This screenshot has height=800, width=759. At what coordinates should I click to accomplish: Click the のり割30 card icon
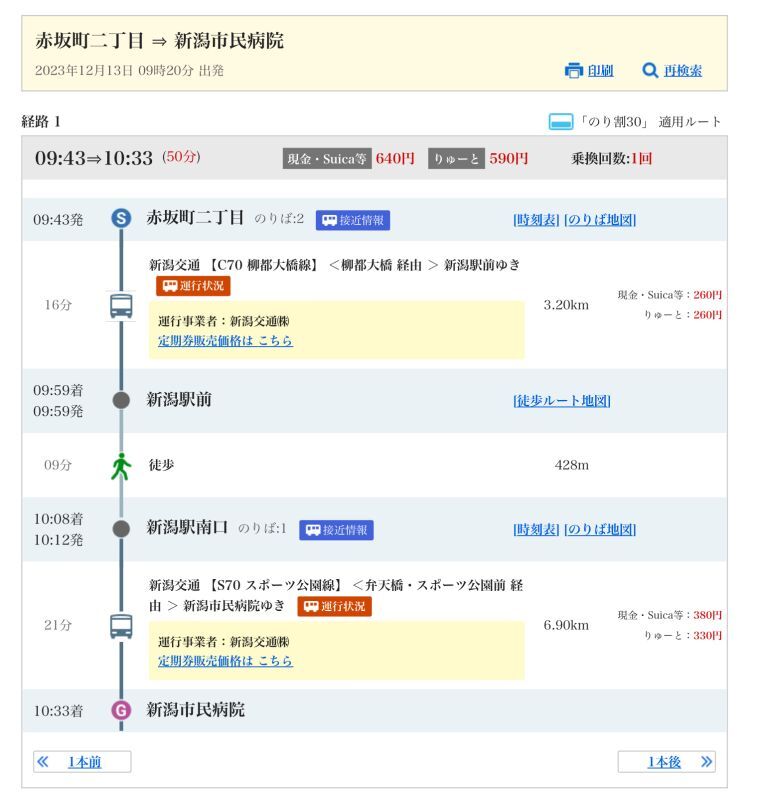tap(561, 121)
